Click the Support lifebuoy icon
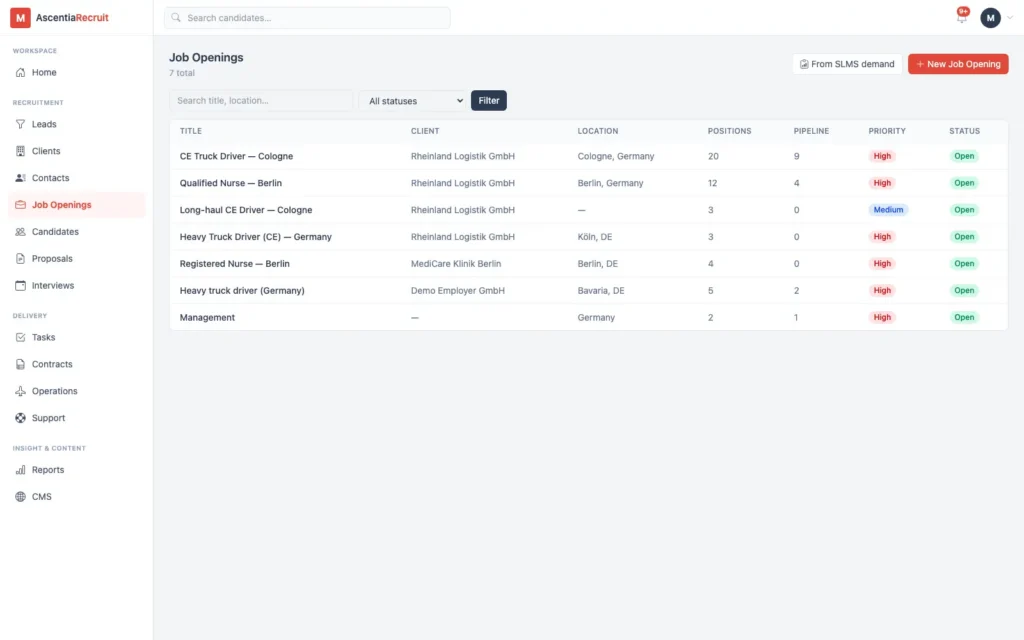 20,418
